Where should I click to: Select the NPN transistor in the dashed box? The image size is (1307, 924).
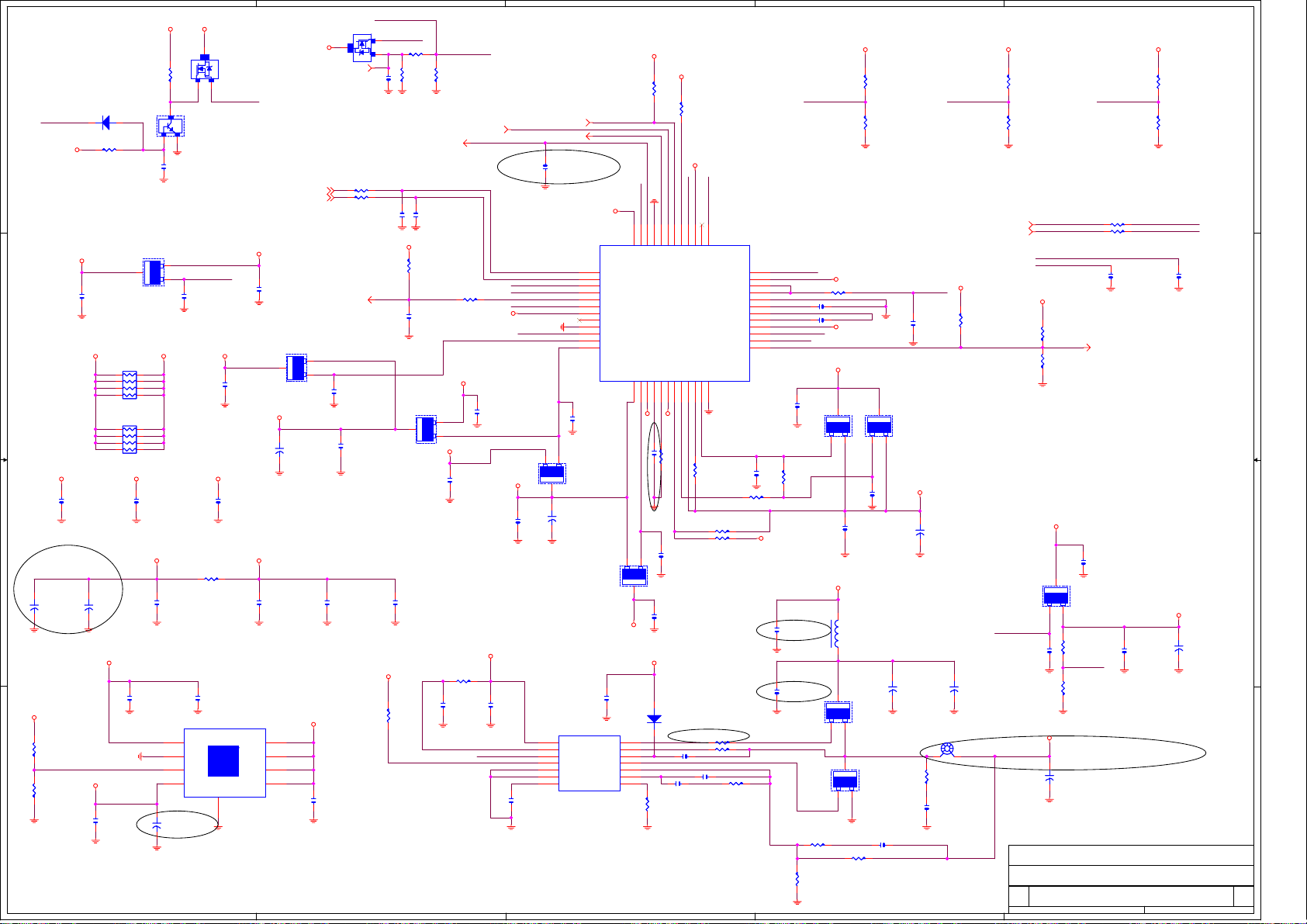pos(171,126)
